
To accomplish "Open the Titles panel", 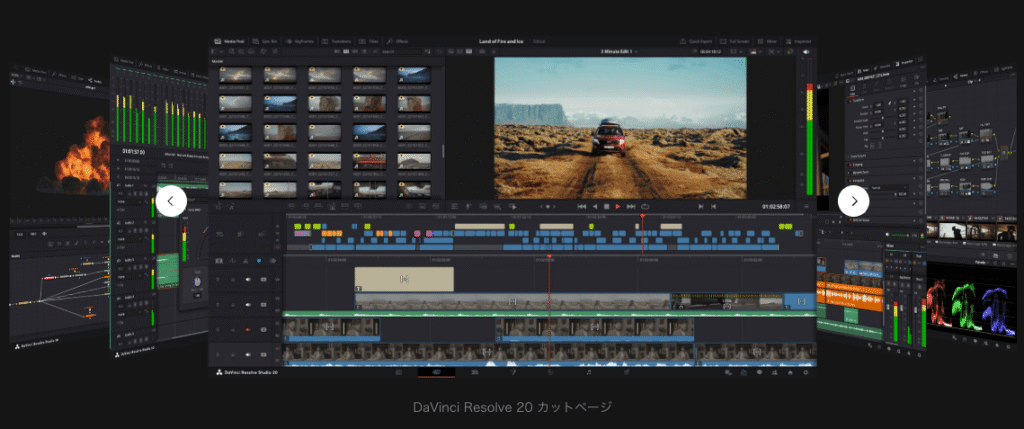I will (370, 41).
